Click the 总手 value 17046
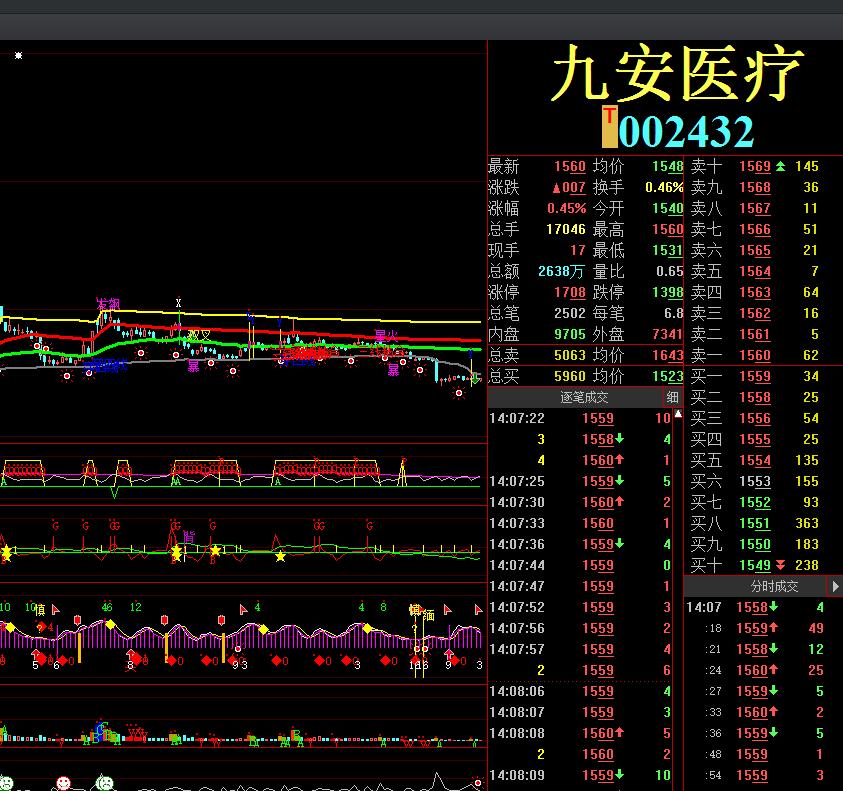The width and height of the screenshot is (843, 791). [566, 230]
